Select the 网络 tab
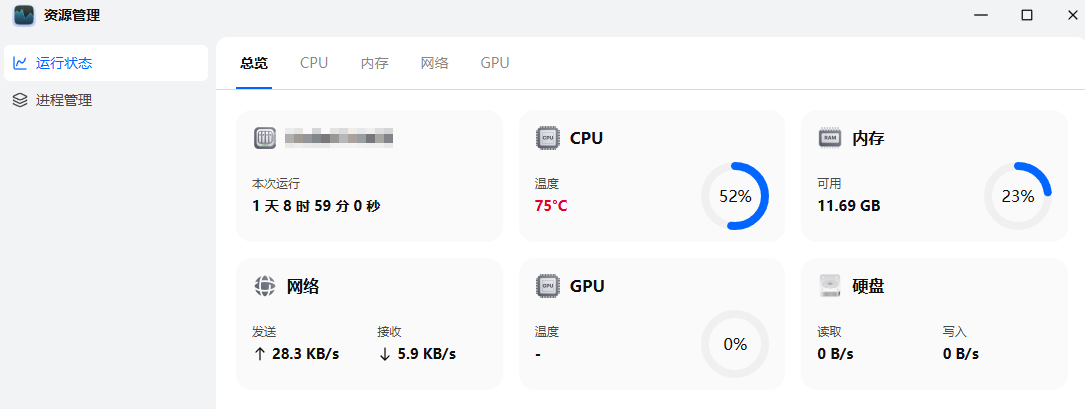 [434, 63]
